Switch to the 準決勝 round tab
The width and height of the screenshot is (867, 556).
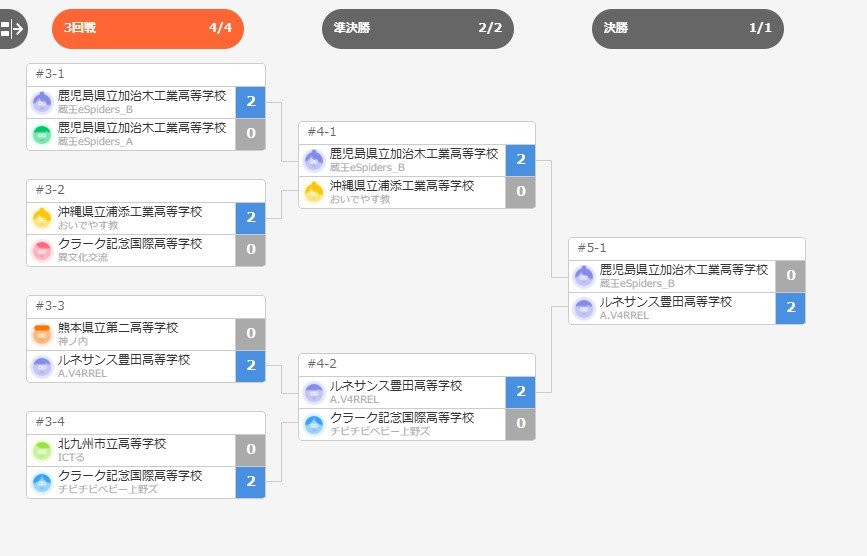click(x=417, y=28)
